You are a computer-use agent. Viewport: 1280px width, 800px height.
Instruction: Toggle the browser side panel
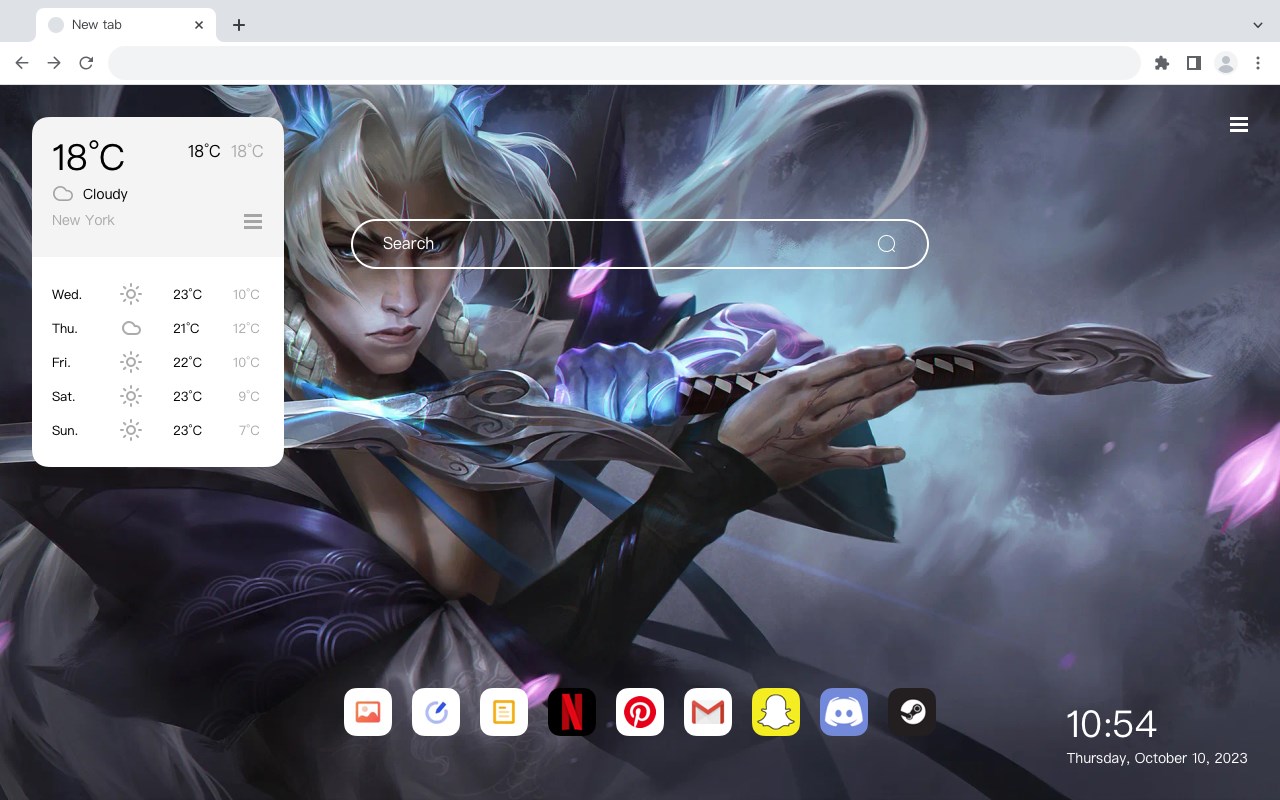point(1193,63)
